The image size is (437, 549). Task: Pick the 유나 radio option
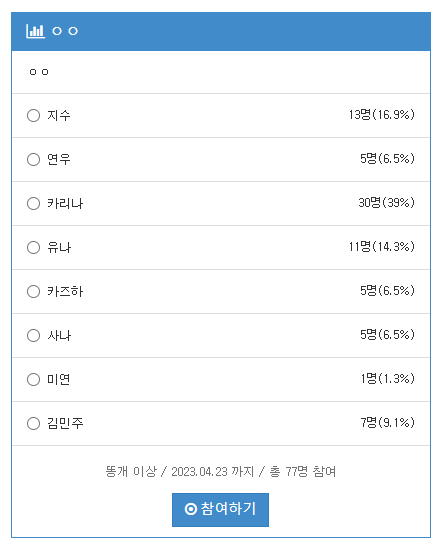(x=34, y=248)
